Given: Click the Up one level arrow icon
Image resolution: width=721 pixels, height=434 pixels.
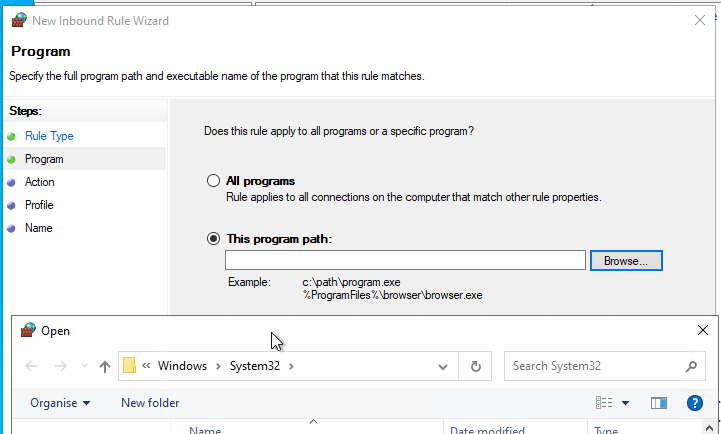Looking at the screenshot, I should coord(105,366).
